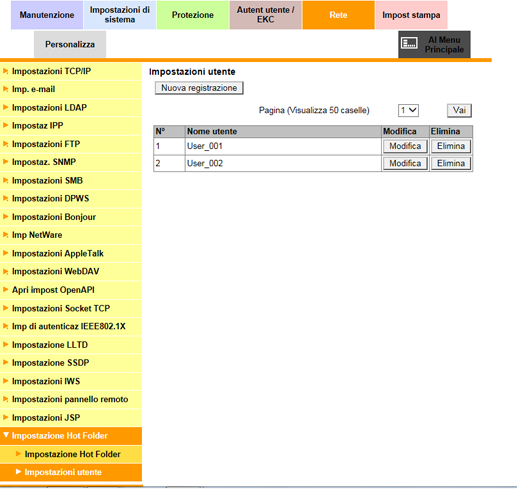Switch to the Manutenzione tab

(x=47, y=15)
